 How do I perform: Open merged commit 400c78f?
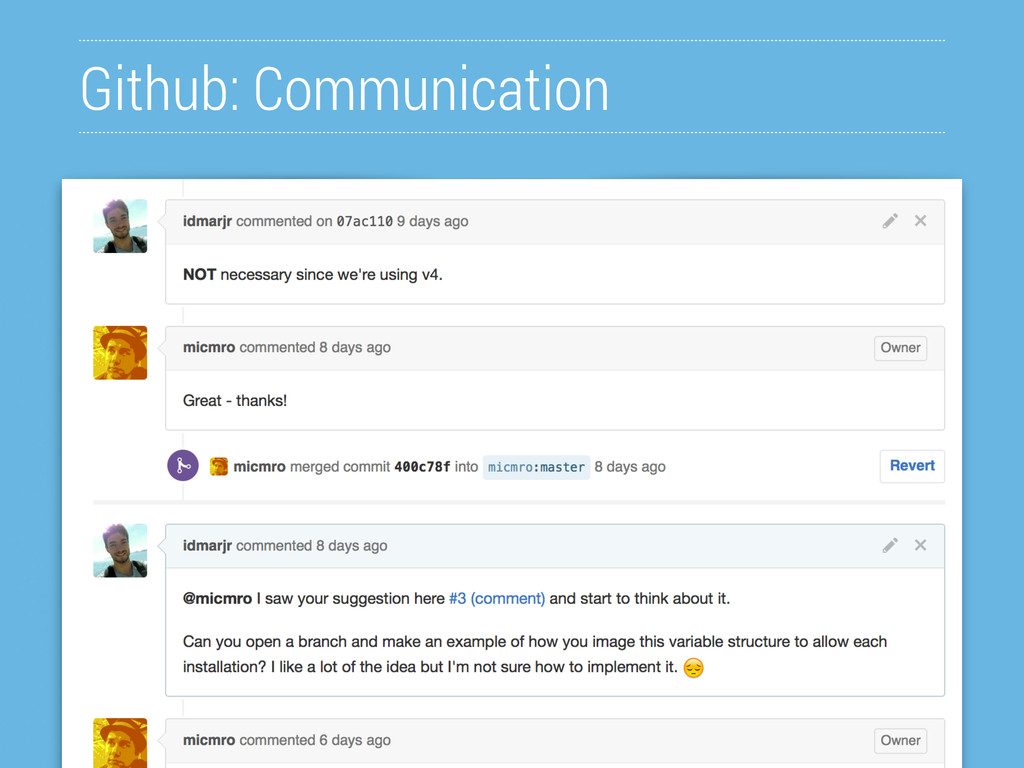click(422, 467)
